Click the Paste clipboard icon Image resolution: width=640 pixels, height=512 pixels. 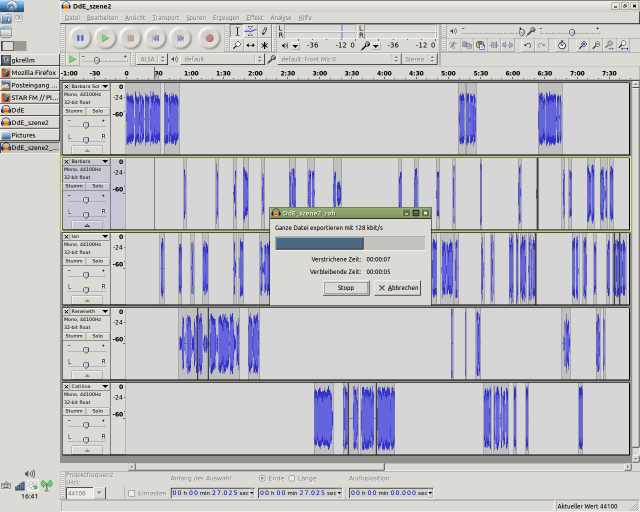tap(480, 45)
